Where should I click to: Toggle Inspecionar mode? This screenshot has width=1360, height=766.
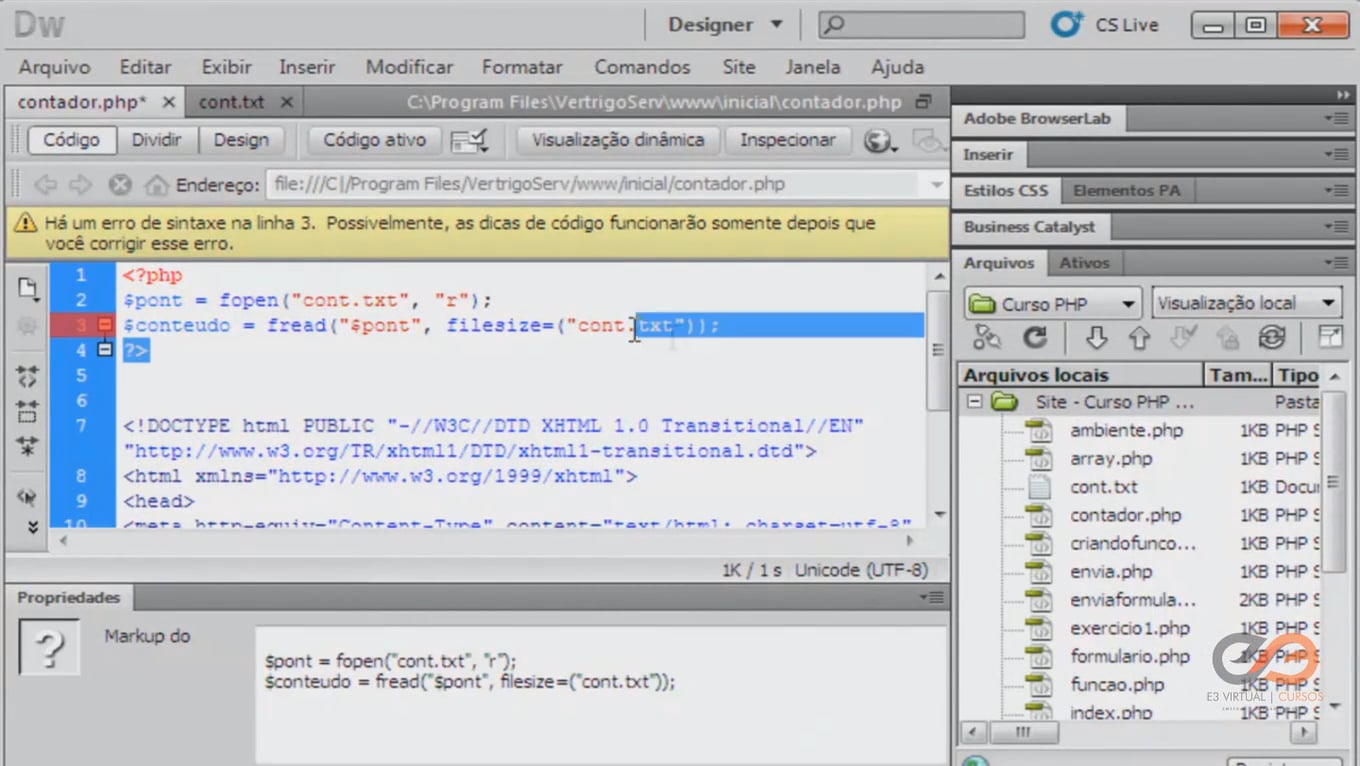click(x=788, y=140)
